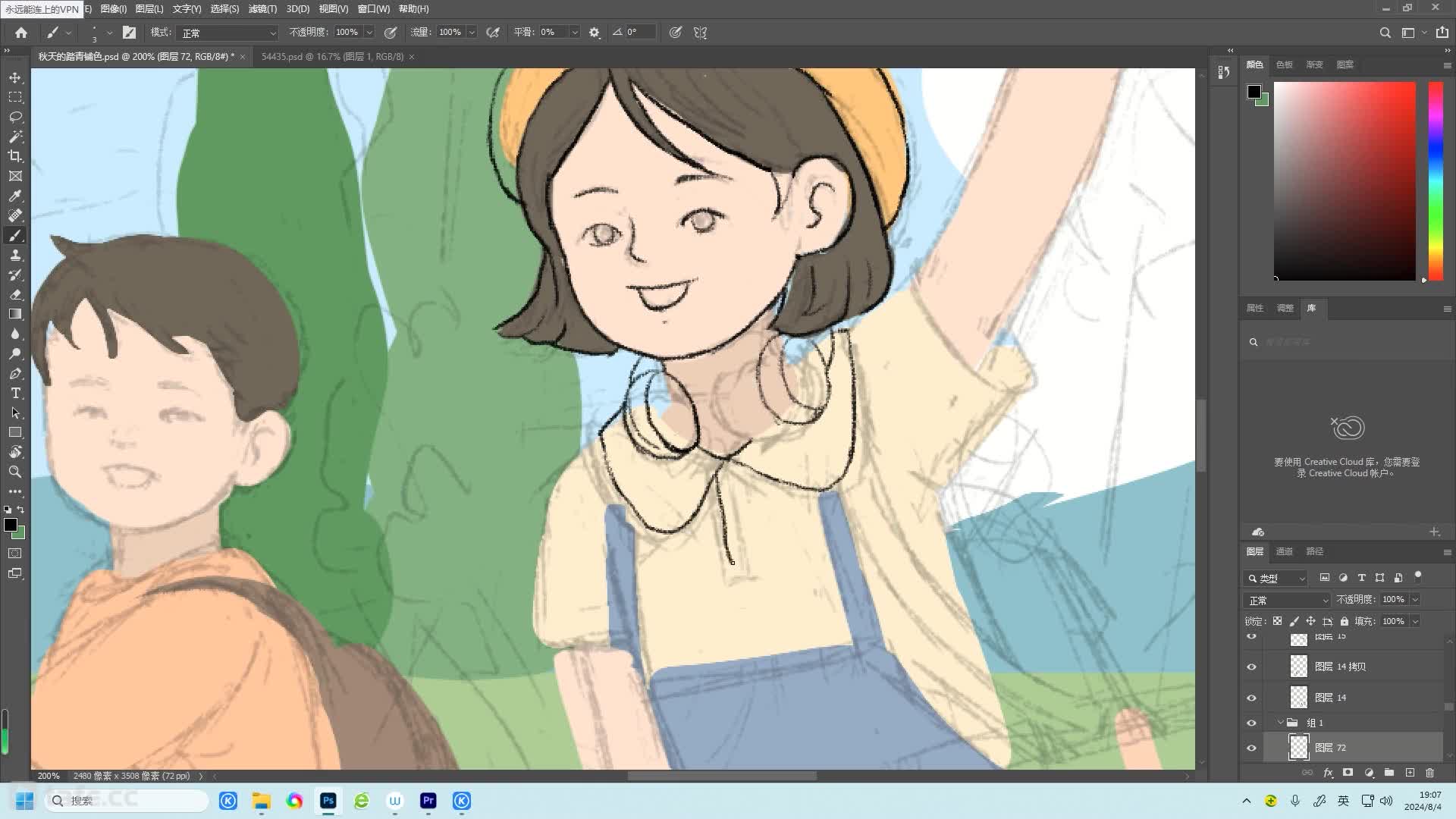This screenshot has height=819, width=1456.
Task: Select the Brush tool in toolbox
Action: pyautogui.click(x=15, y=235)
